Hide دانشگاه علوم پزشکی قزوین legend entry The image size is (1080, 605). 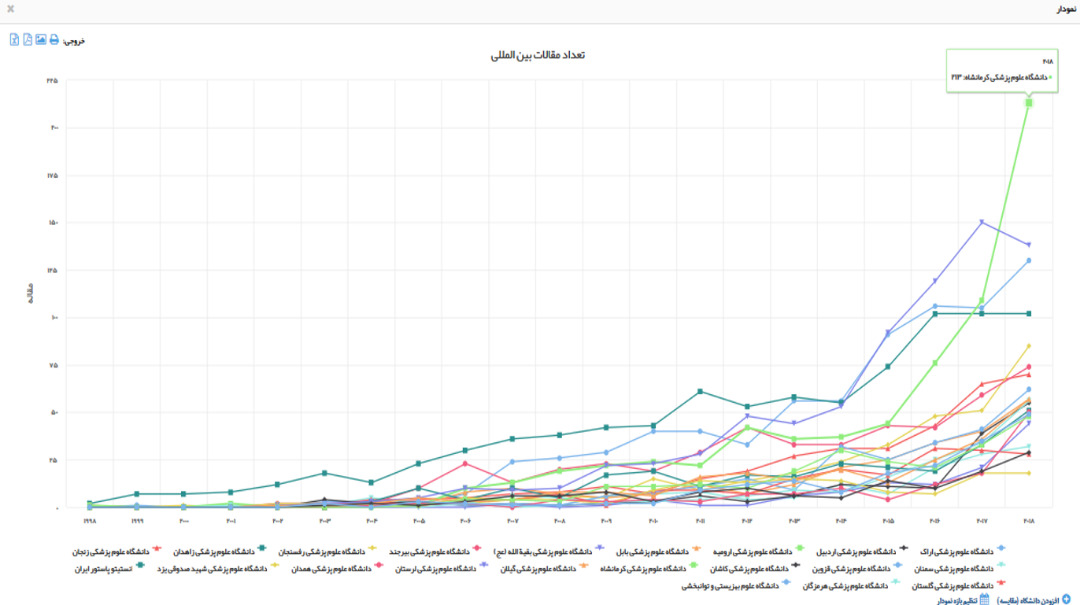tap(857, 568)
